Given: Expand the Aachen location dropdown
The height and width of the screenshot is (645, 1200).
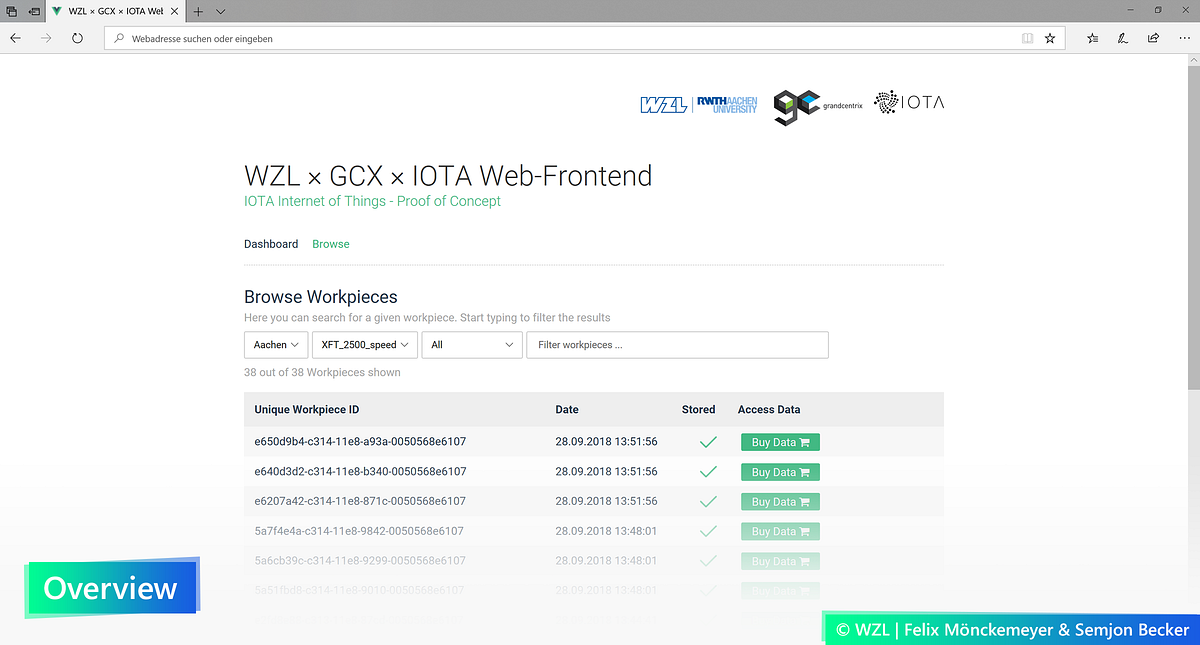Looking at the screenshot, I should pos(276,345).
